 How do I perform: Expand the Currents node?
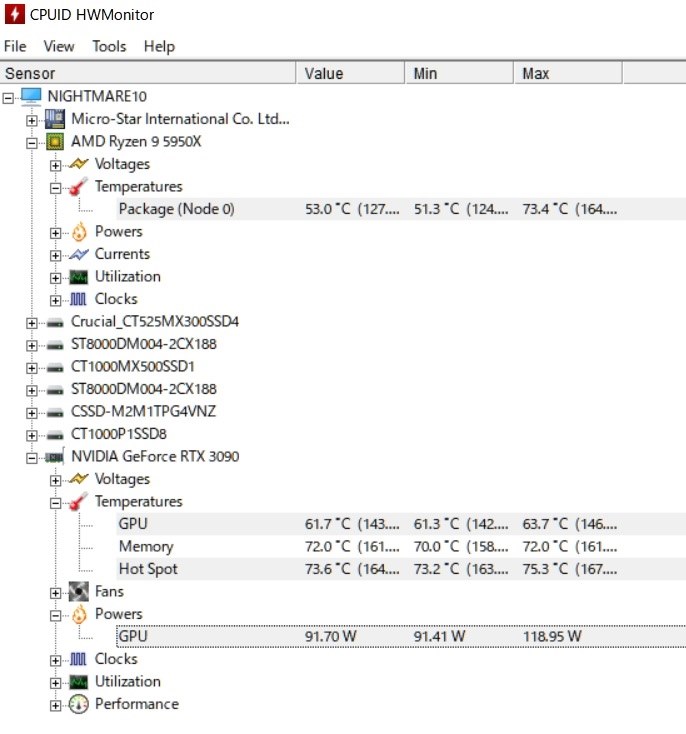(55, 255)
